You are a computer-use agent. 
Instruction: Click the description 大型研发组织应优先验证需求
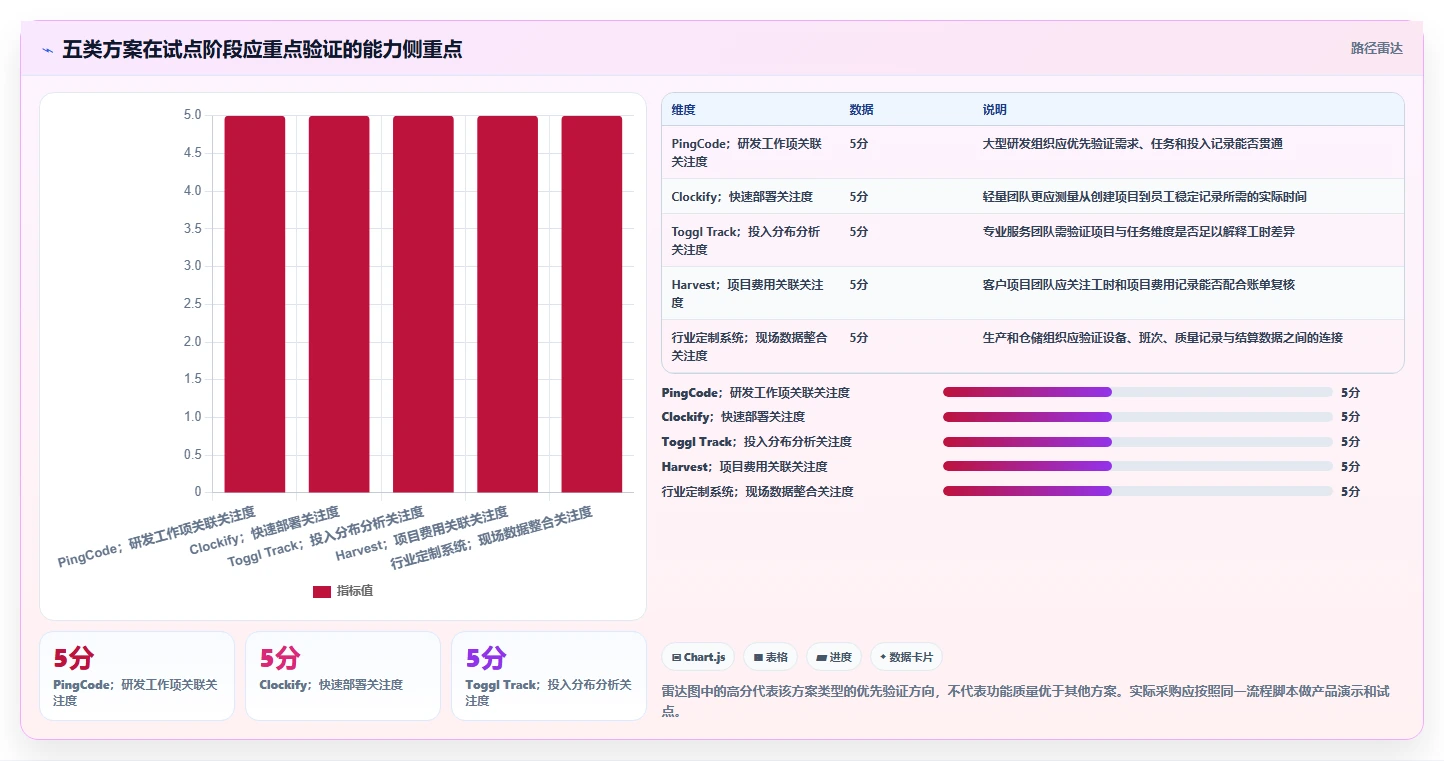pos(1132,144)
